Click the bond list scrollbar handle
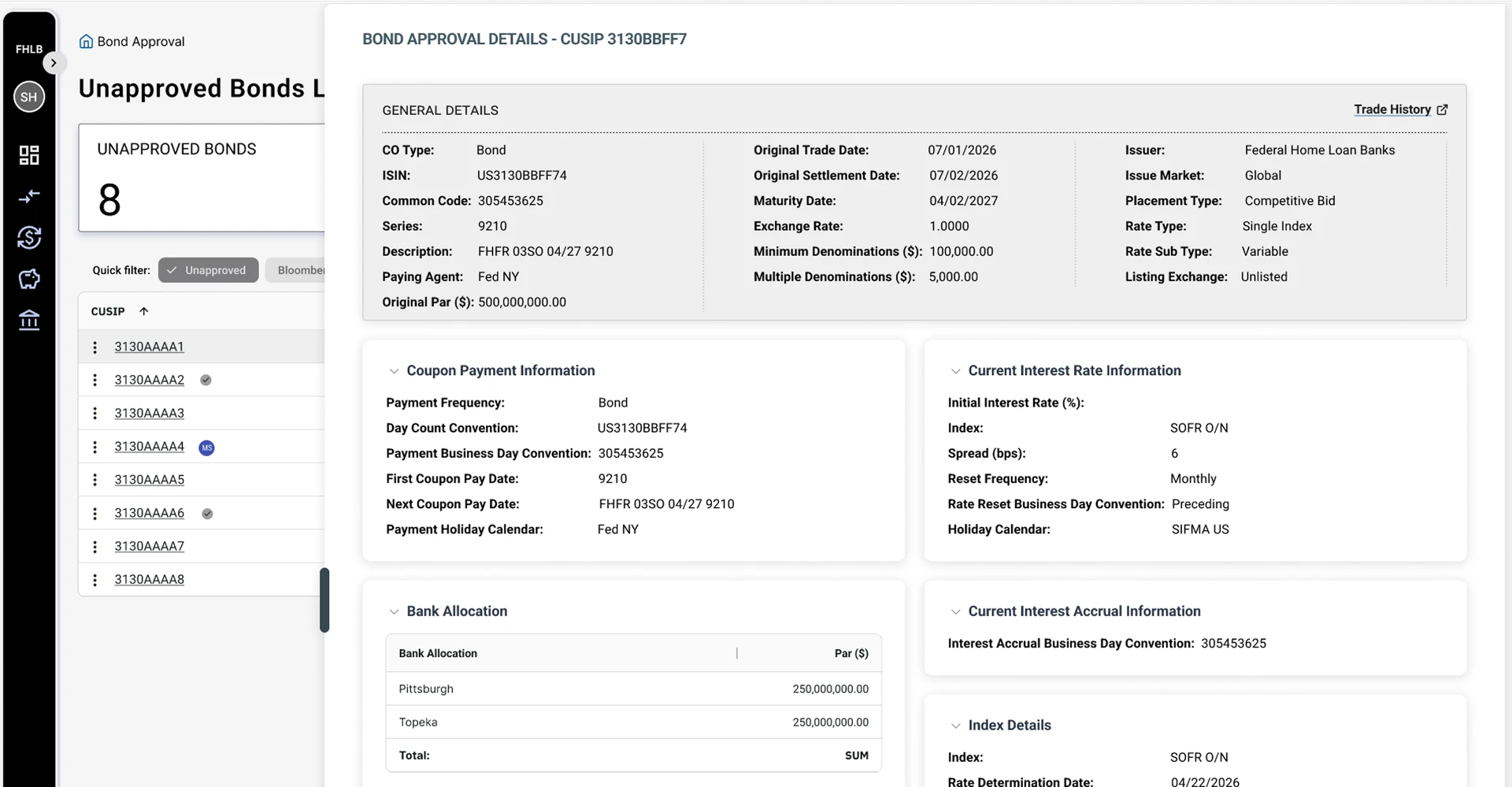 [x=324, y=600]
